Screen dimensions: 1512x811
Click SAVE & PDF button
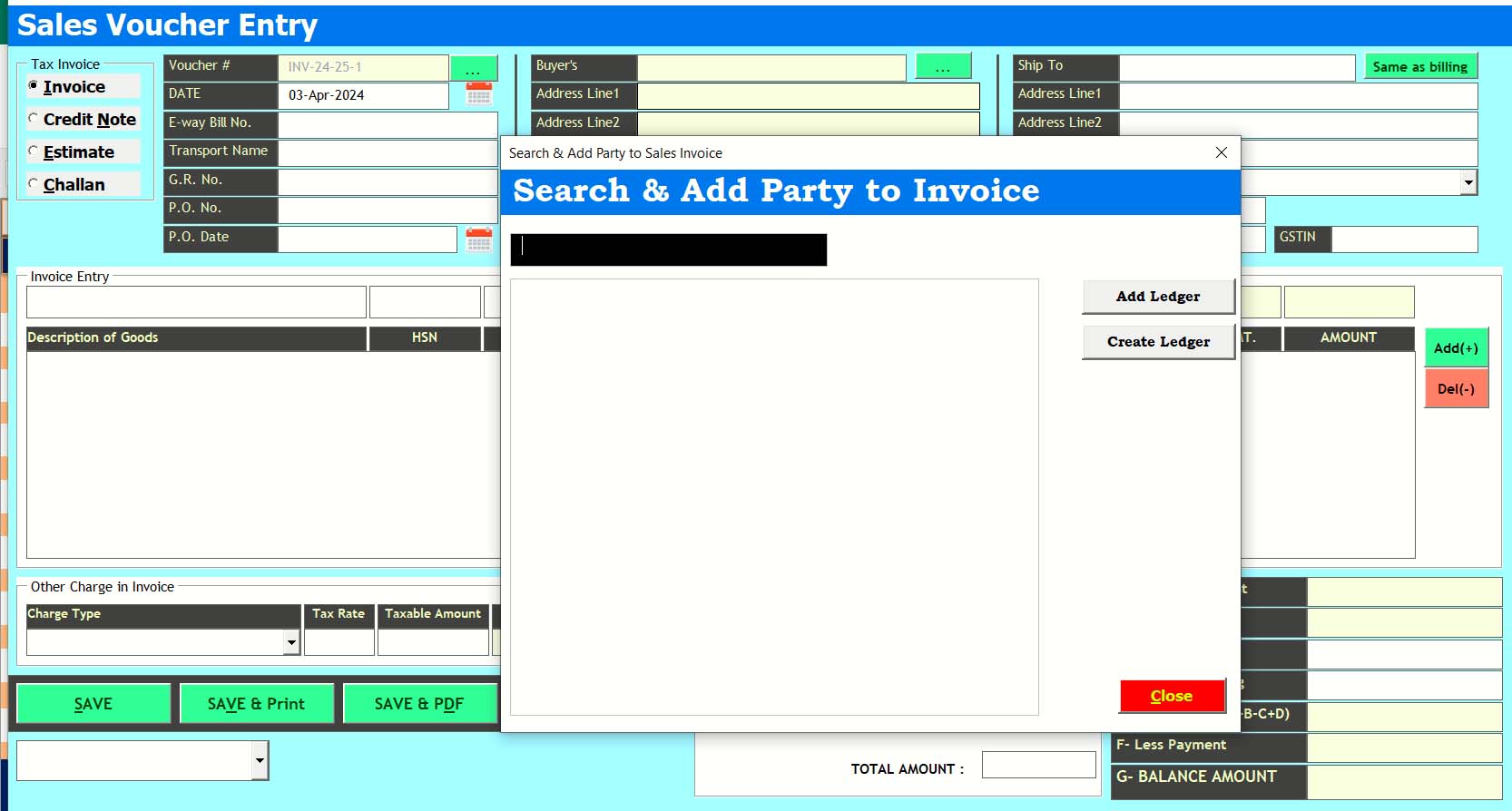click(419, 704)
